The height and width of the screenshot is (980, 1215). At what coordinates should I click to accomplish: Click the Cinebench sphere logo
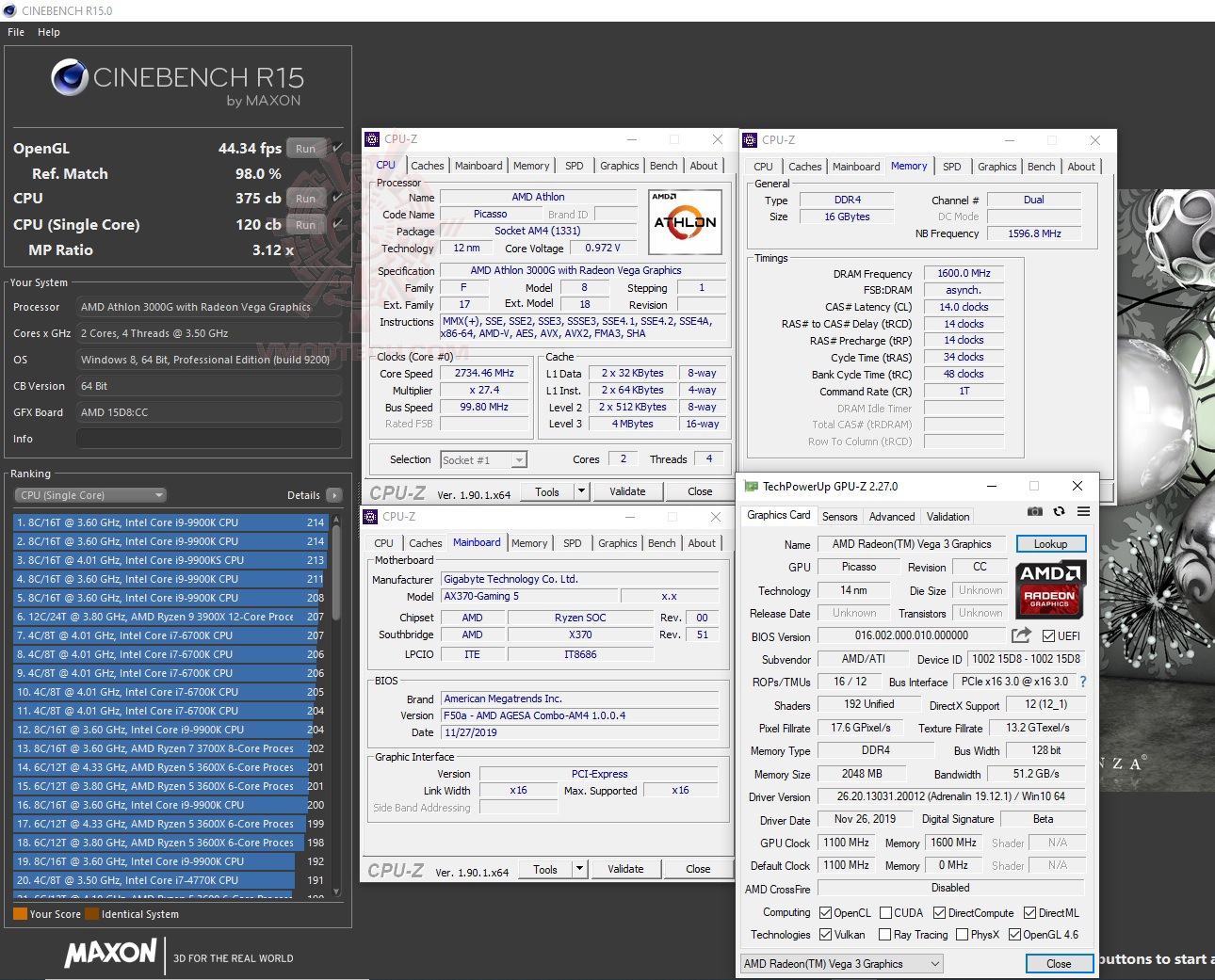(x=70, y=77)
